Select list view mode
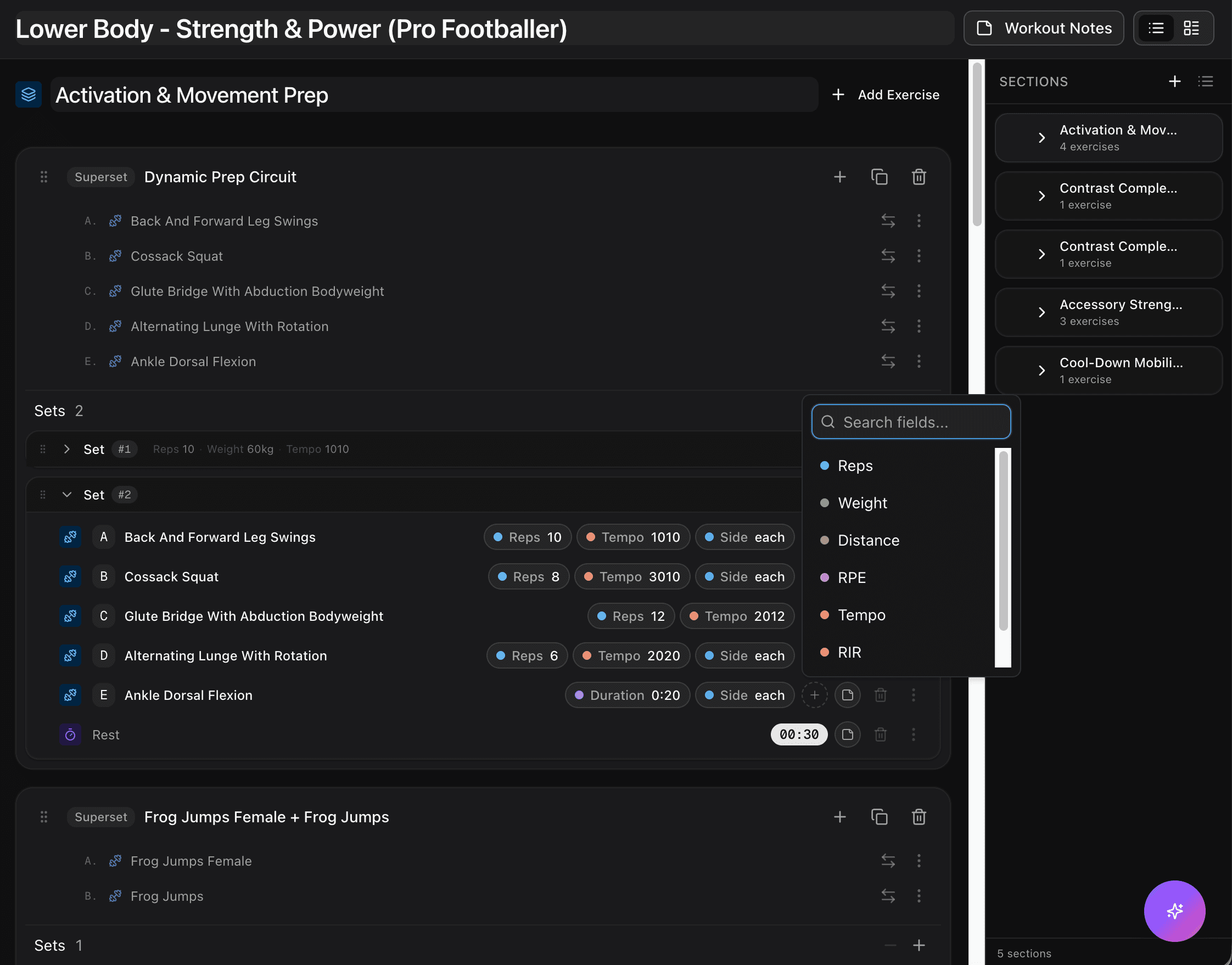This screenshot has width=1232, height=965. (1156, 27)
